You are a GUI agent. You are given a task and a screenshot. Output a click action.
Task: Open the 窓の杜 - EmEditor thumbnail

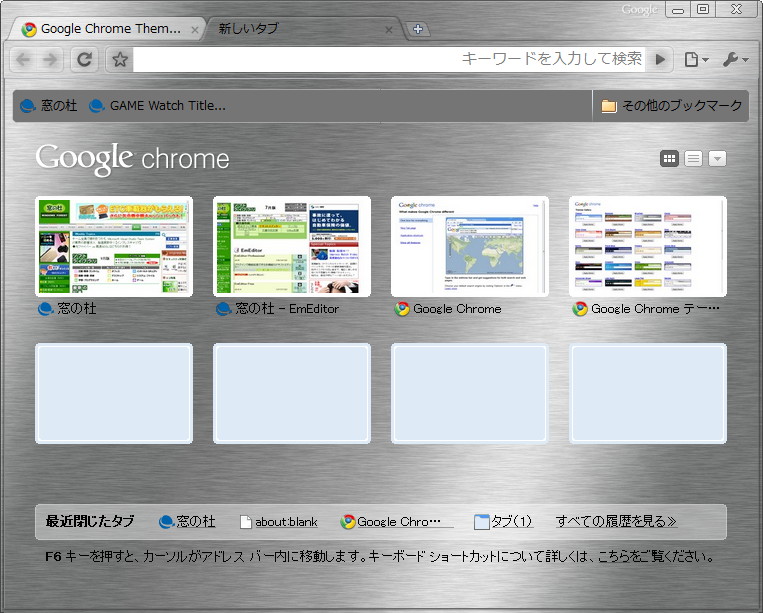point(291,246)
